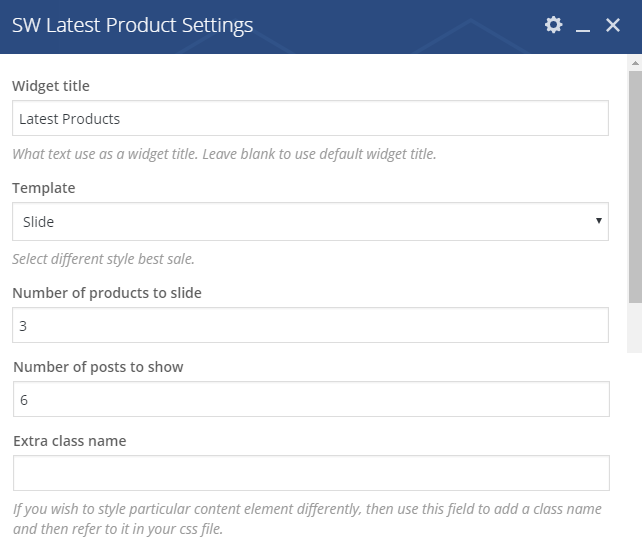Click the Template dropdown arrow

[x=599, y=221]
